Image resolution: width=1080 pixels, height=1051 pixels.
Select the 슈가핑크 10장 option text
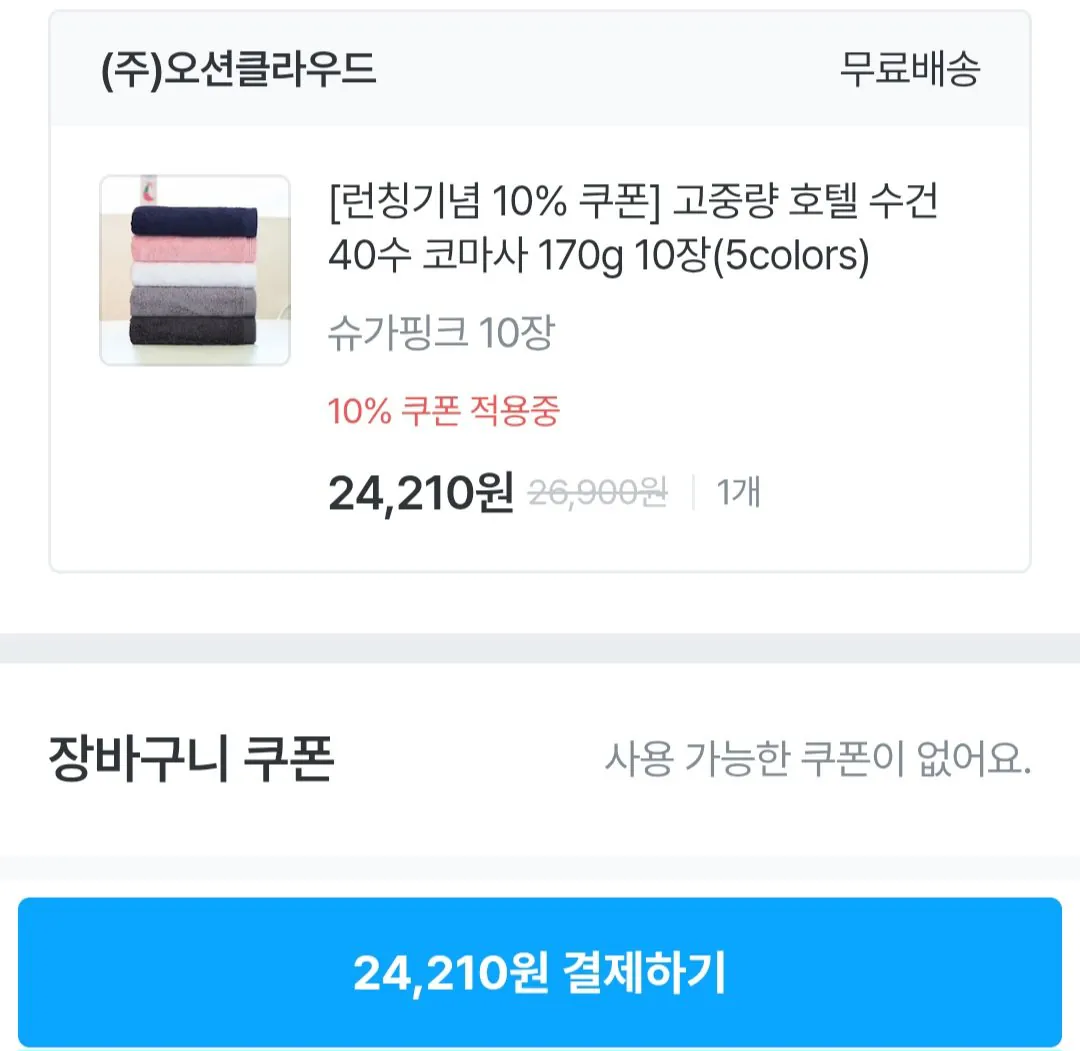(440, 333)
